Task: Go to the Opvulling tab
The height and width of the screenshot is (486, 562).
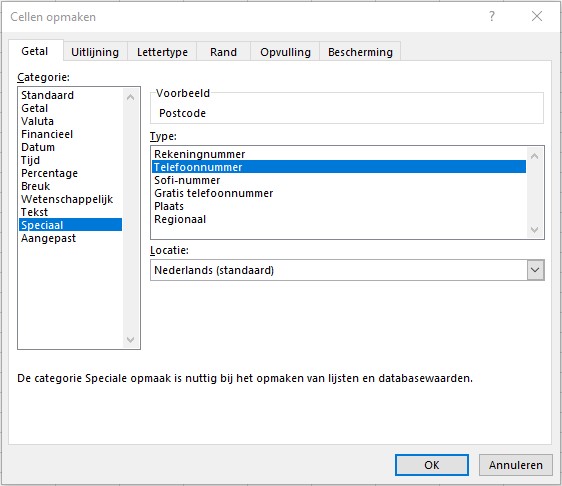Action: pos(285,52)
